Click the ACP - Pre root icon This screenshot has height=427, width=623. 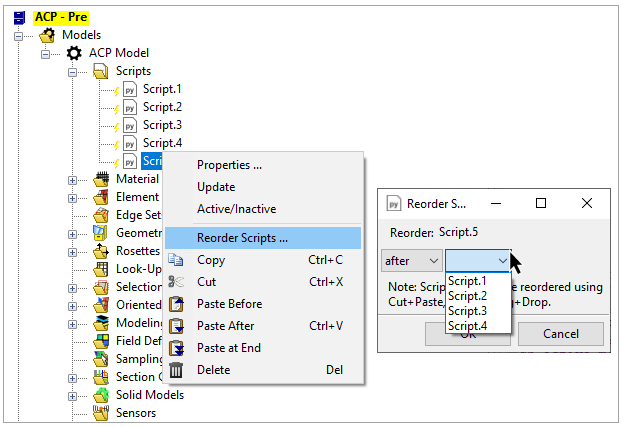coord(20,17)
